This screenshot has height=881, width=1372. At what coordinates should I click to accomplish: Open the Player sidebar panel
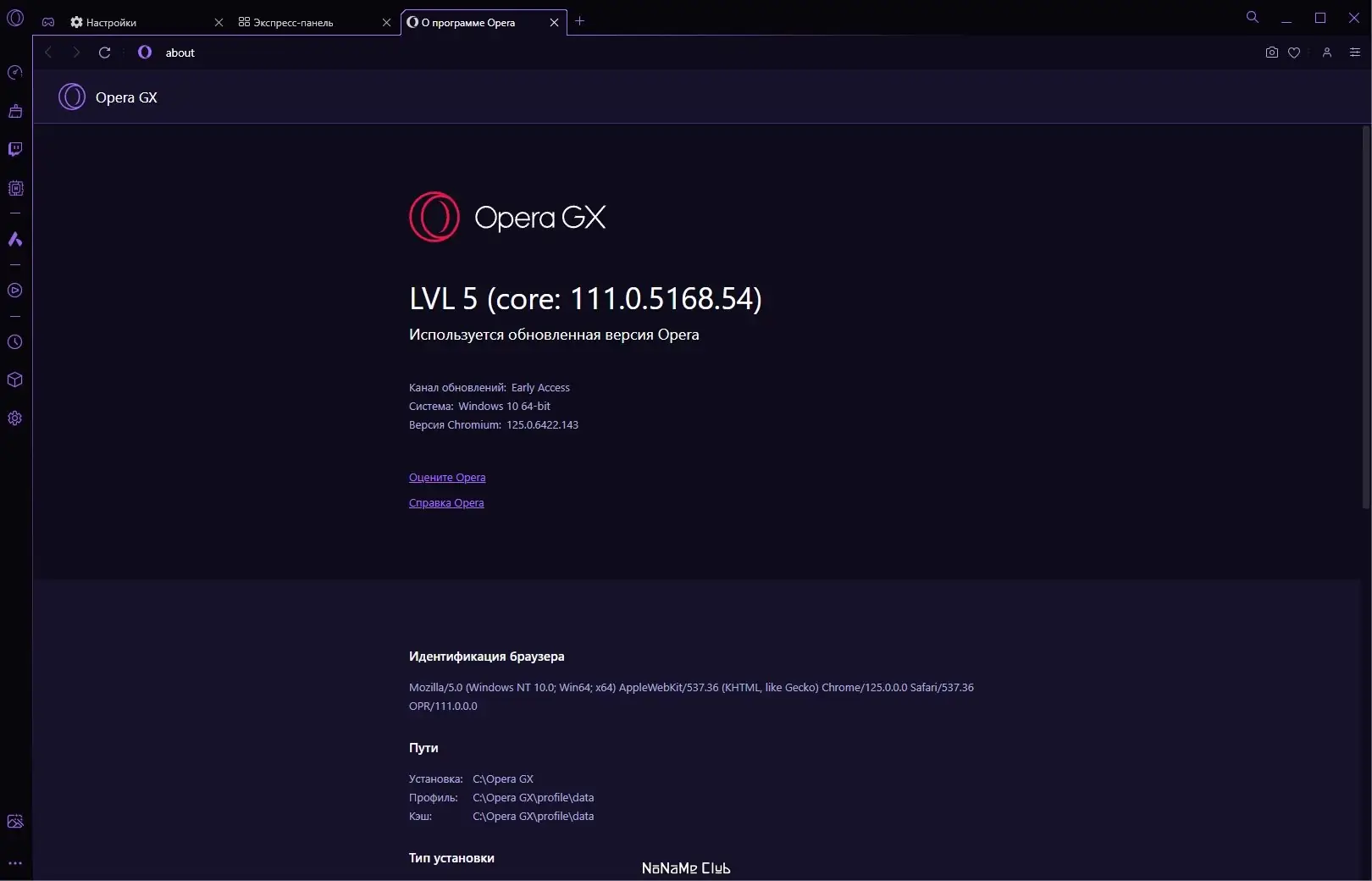pyautogui.click(x=15, y=291)
